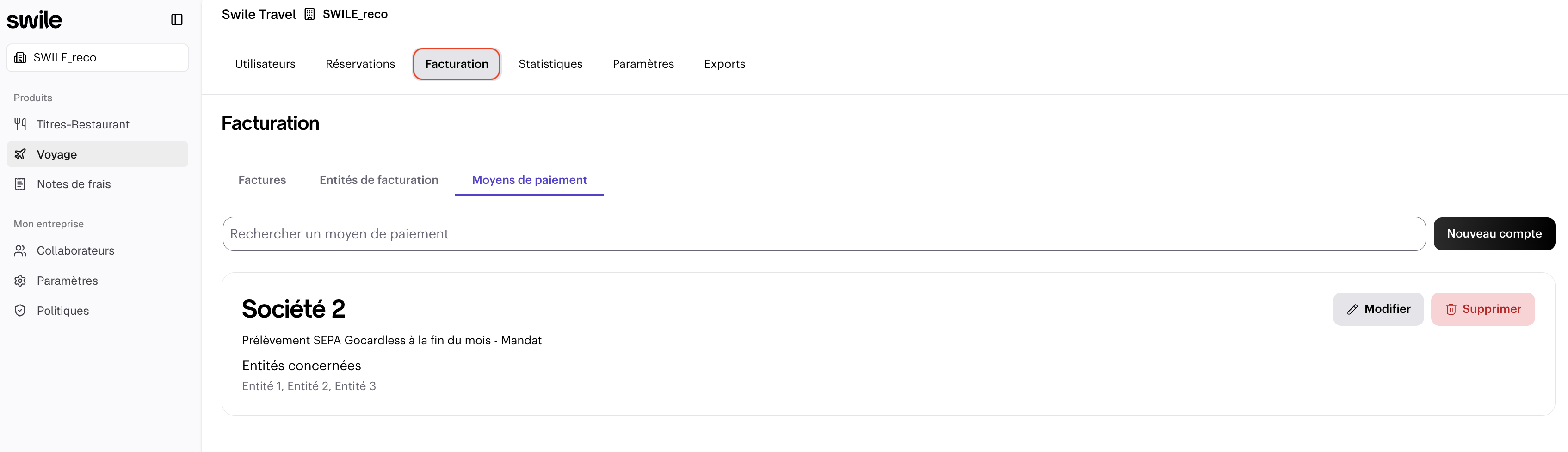Open Notes de frais in the sidebar

coord(98,184)
